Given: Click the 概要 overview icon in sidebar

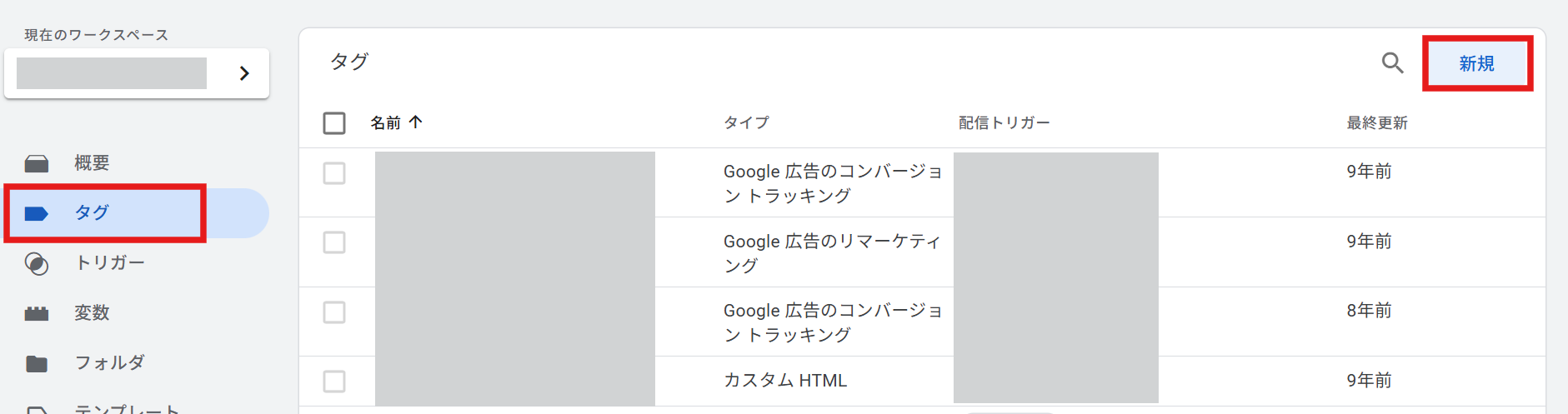Looking at the screenshot, I should click(x=37, y=163).
